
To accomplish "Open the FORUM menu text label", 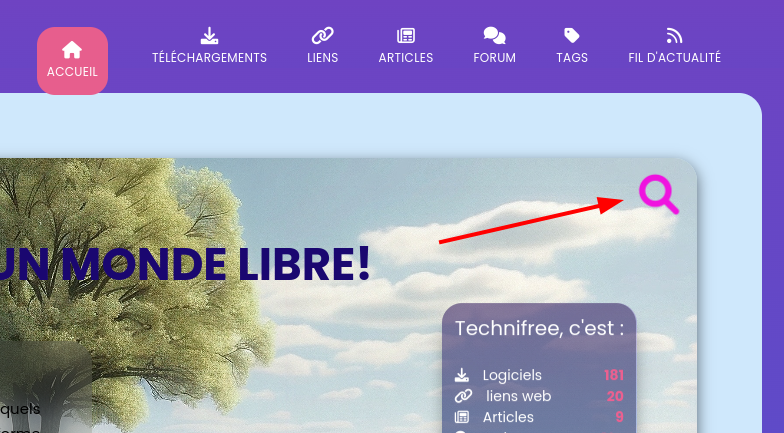I will tap(494, 58).
